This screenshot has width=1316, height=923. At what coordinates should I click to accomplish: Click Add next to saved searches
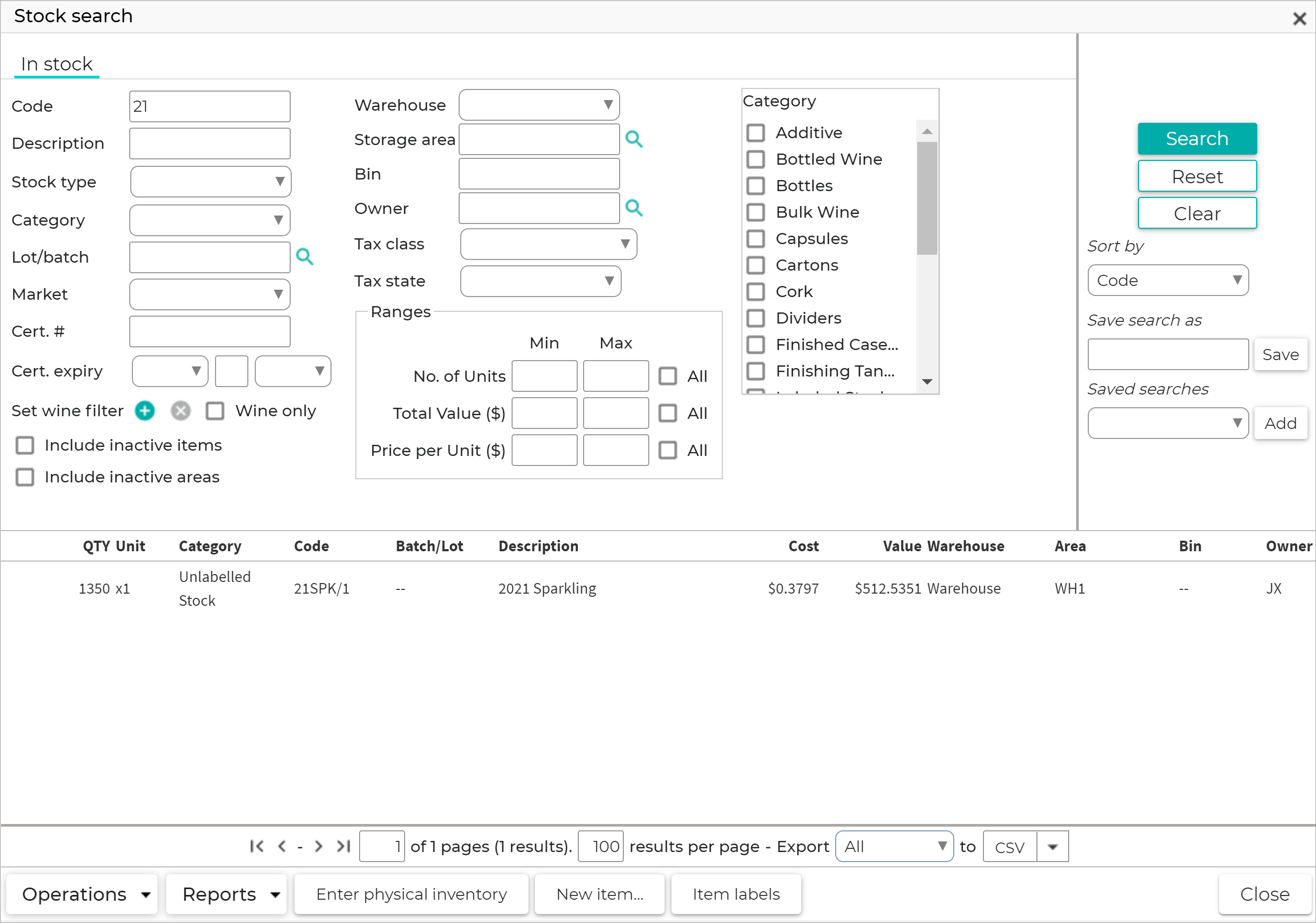[1281, 423]
